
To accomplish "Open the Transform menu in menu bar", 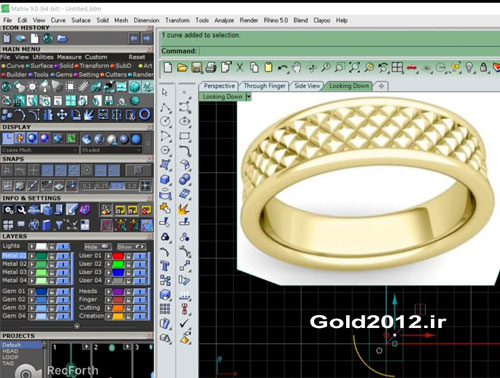I will (177, 20).
